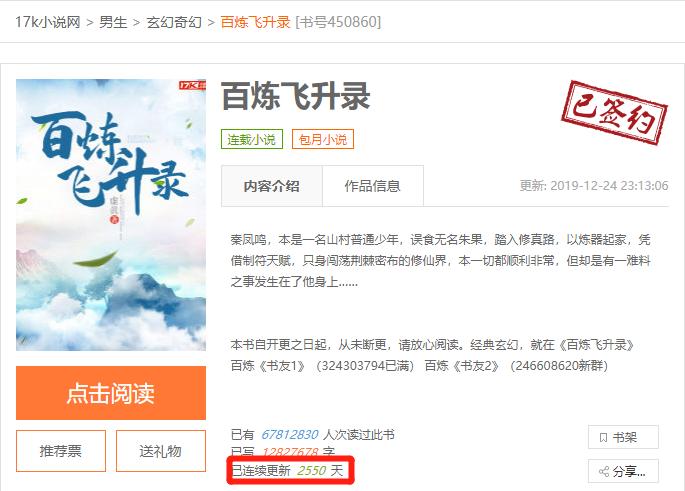685x491 pixels.
Task: Click the bookmark icon beside 书架
Action: pos(603,437)
